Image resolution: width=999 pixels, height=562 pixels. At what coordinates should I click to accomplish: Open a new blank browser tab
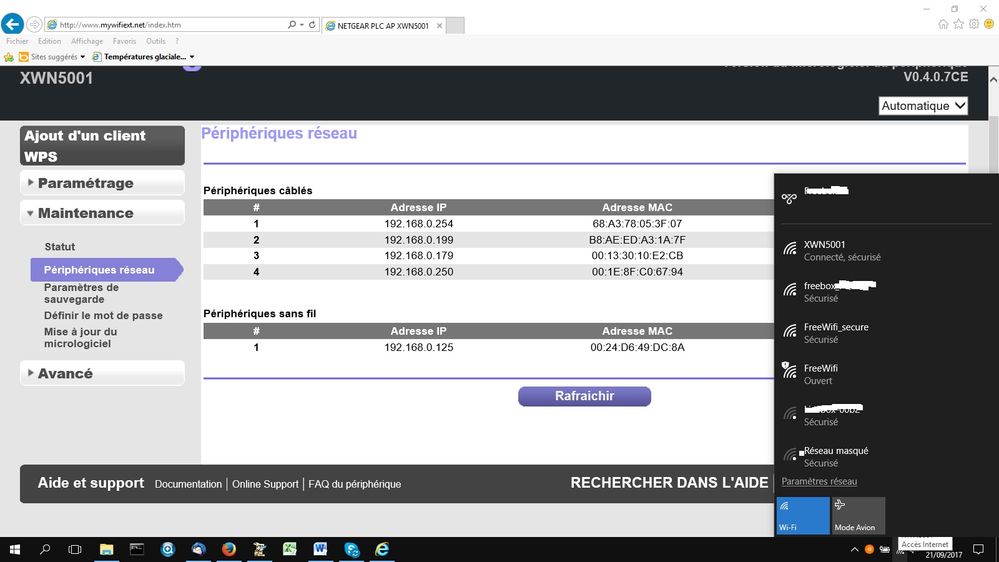[455, 25]
